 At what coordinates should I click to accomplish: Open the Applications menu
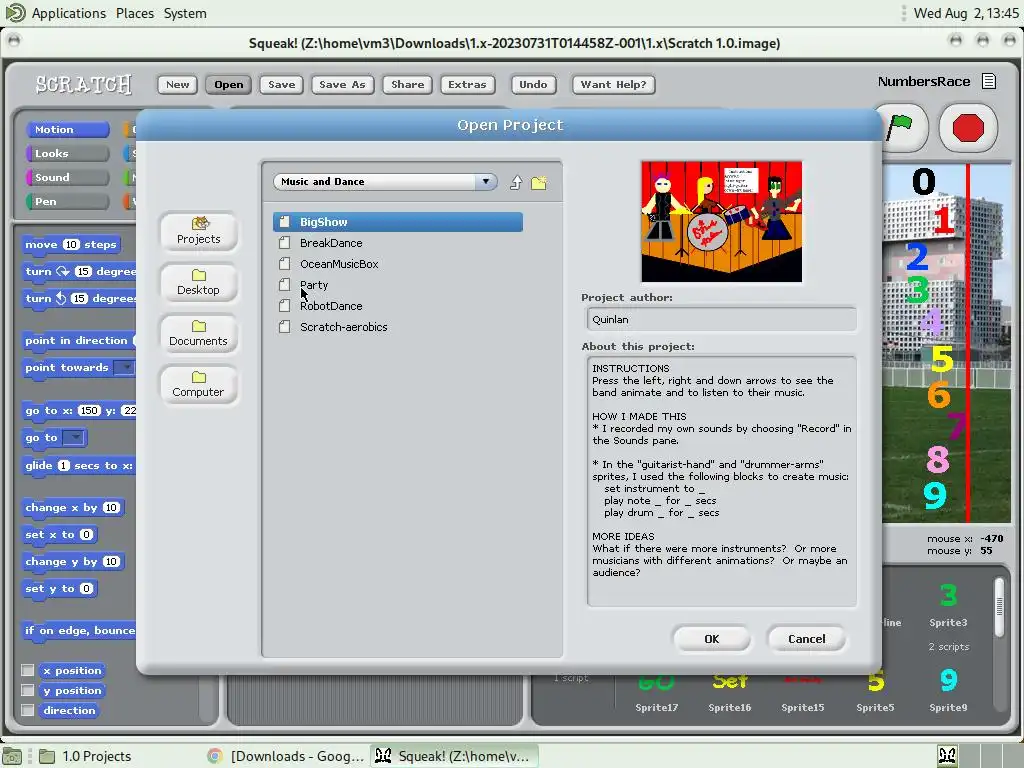click(69, 13)
